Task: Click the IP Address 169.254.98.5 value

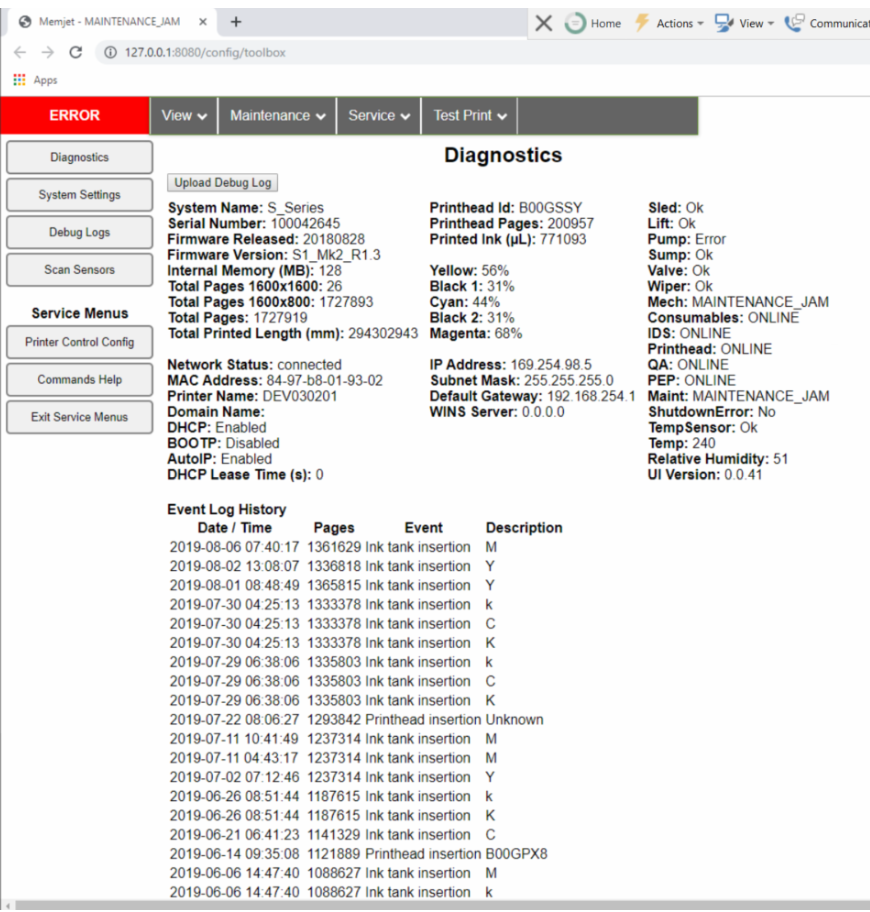Action: click(551, 365)
